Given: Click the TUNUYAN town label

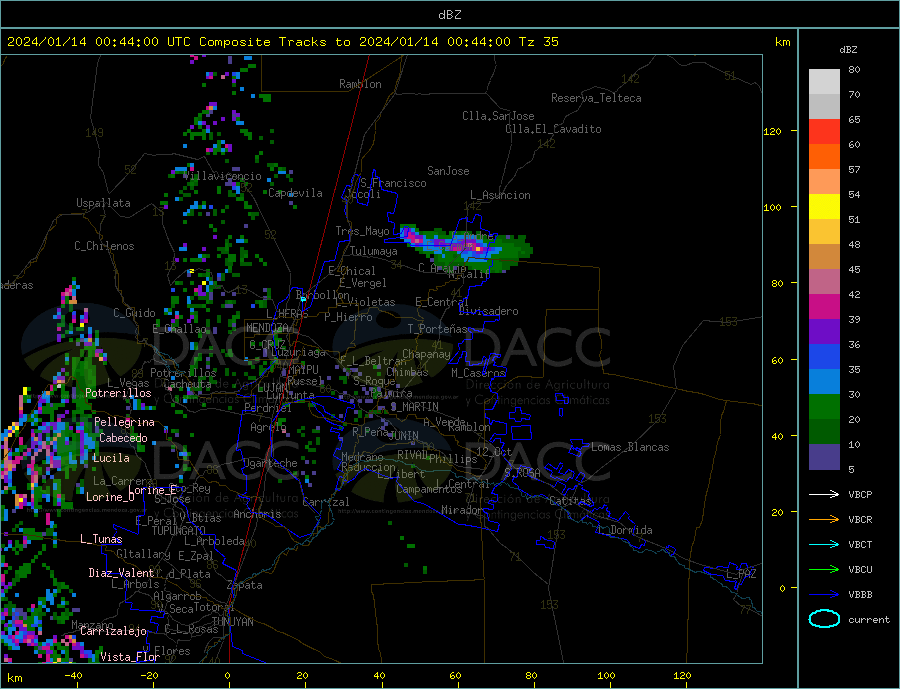Looking at the screenshot, I should (x=232, y=622).
